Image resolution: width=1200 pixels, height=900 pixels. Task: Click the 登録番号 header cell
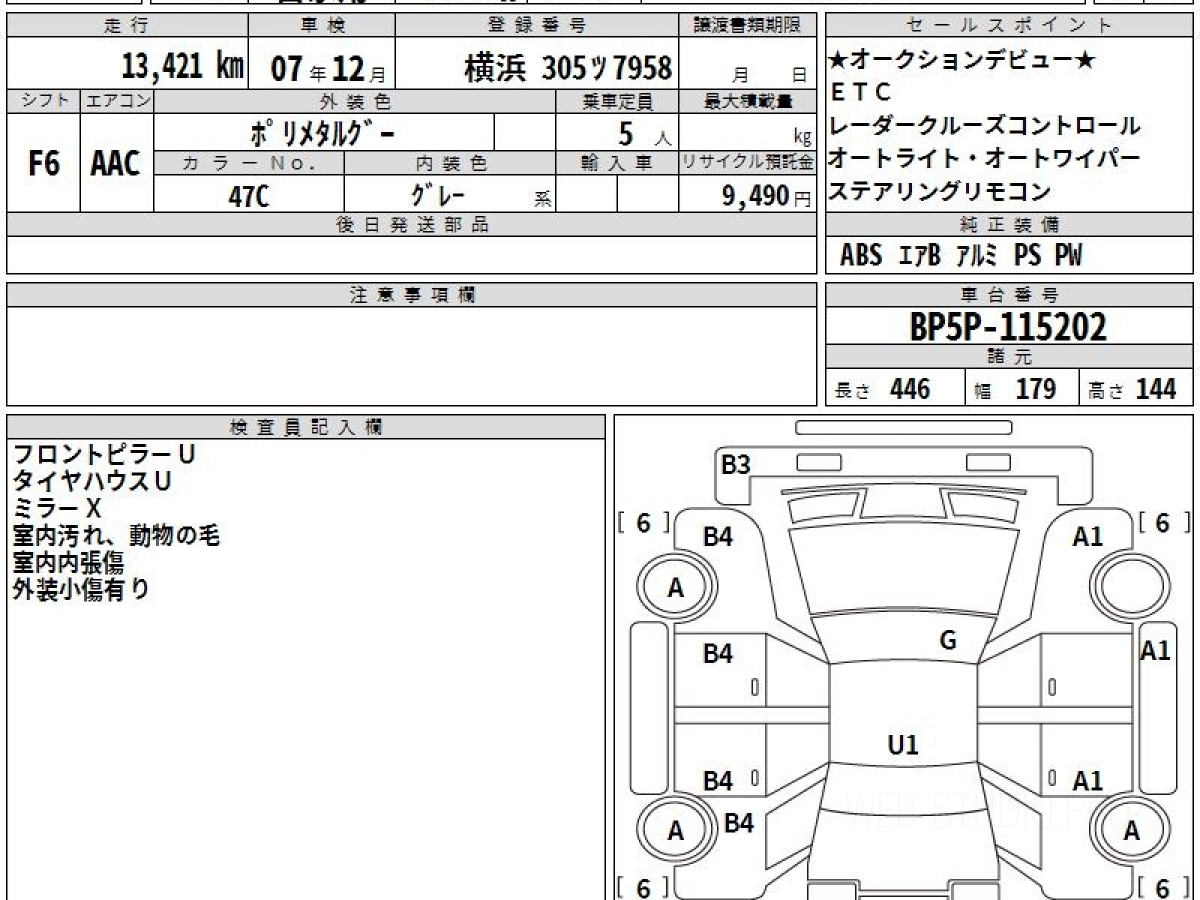(538, 26)
